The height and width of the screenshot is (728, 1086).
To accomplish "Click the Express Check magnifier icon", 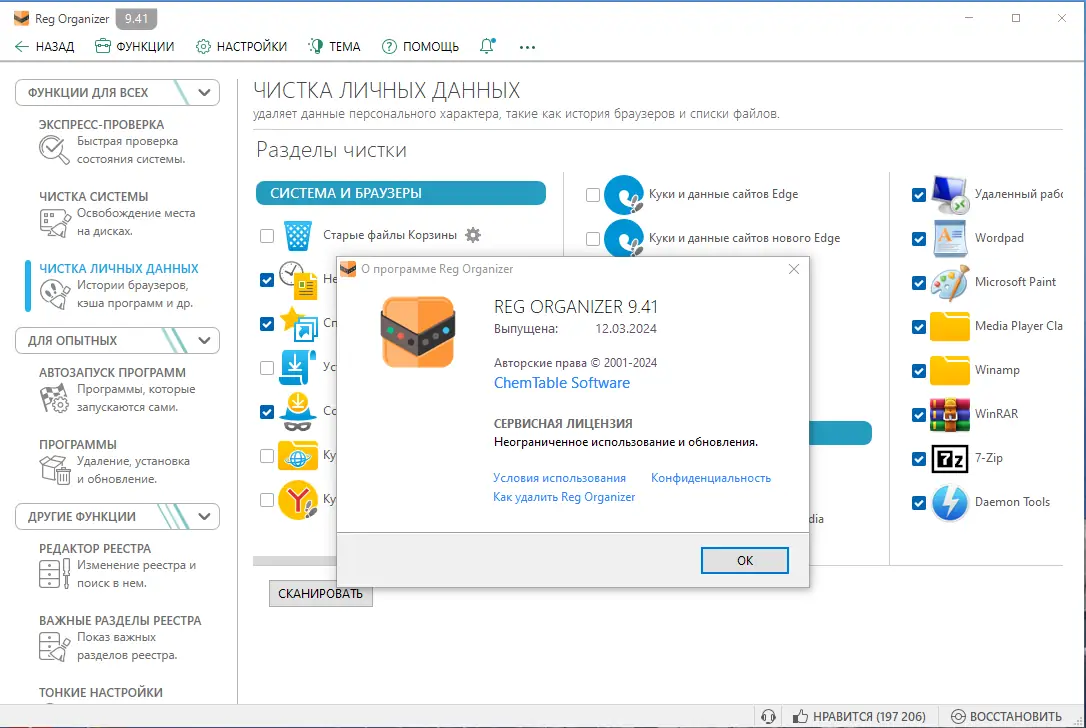I will point(54,150).
